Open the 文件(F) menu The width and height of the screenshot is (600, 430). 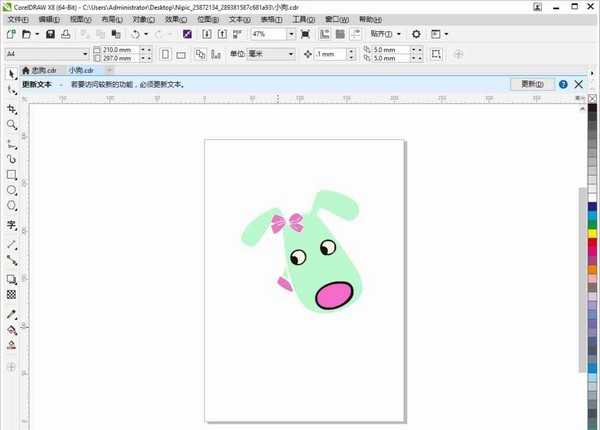(18, 19)
